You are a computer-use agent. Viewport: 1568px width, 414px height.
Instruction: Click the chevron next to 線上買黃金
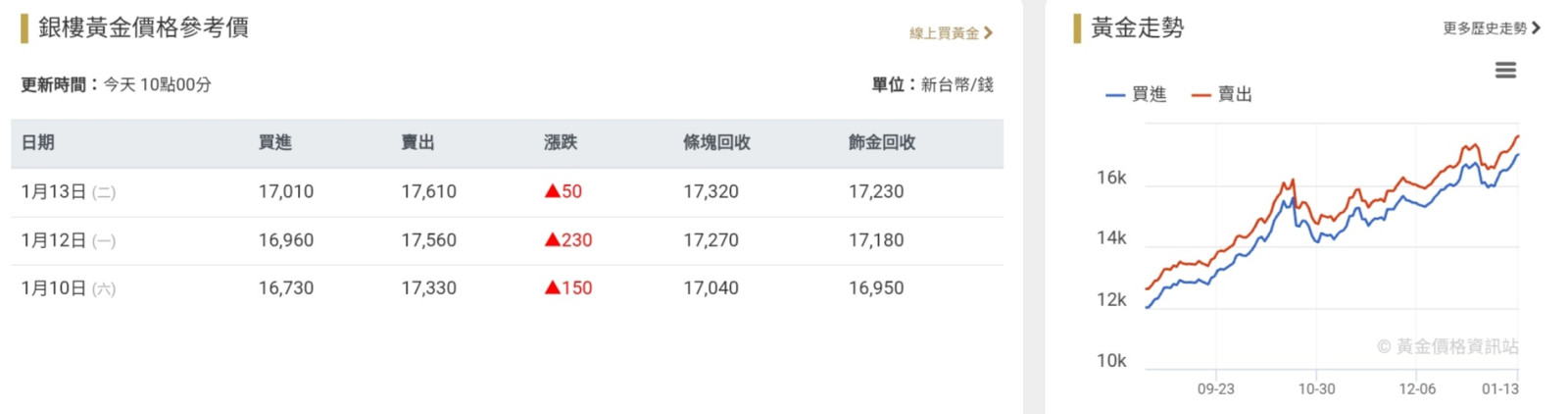coord(988,33)
